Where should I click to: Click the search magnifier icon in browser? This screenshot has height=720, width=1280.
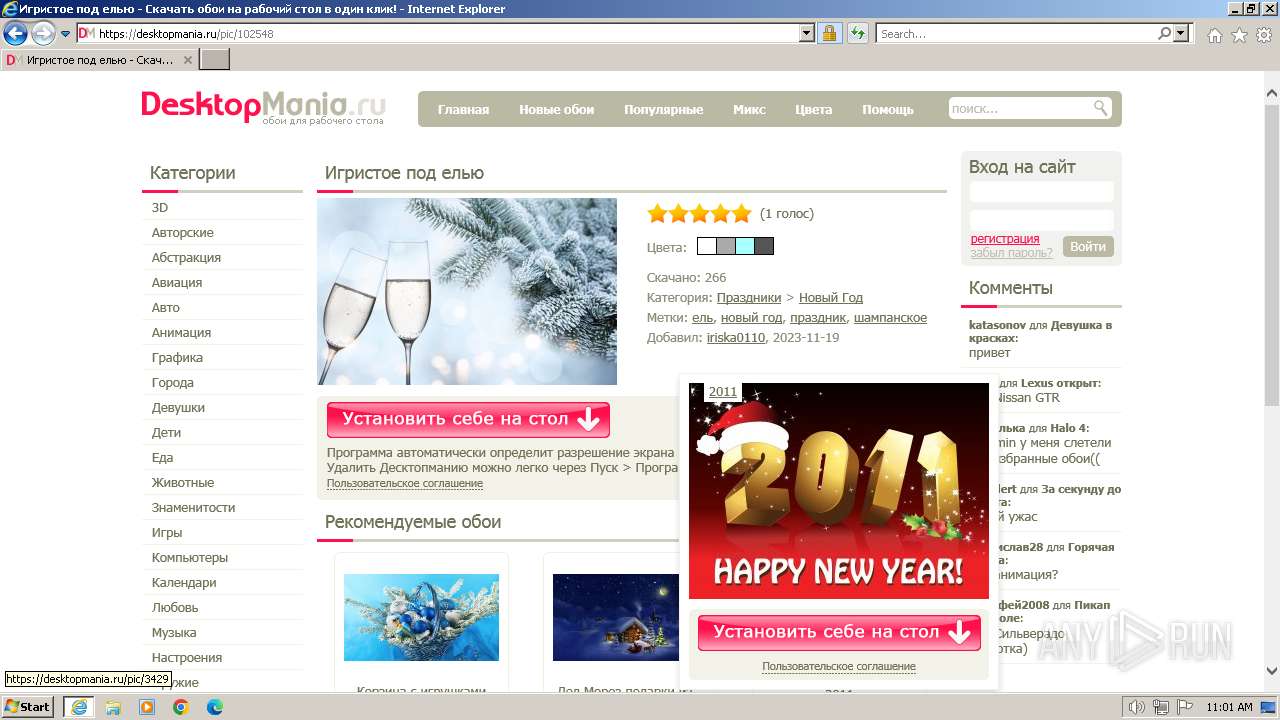(1164, 33)
